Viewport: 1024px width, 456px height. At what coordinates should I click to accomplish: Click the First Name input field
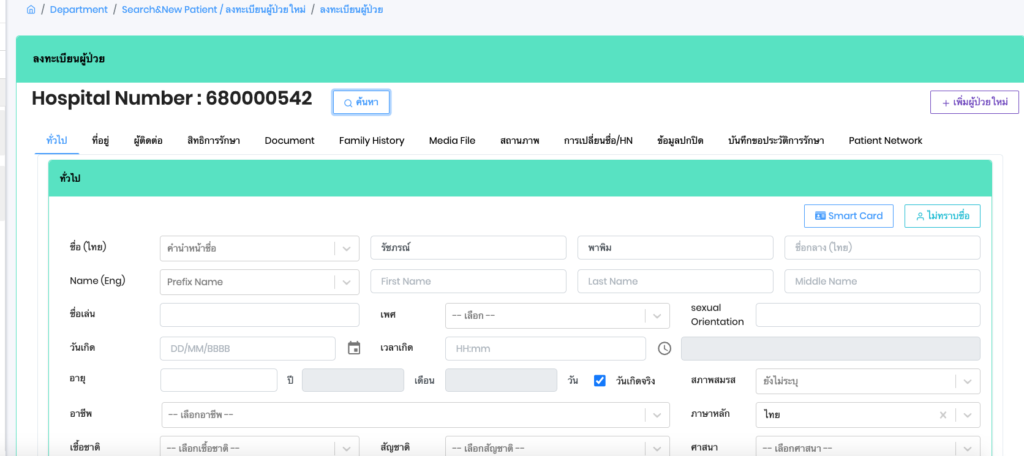tap(467, 282)
